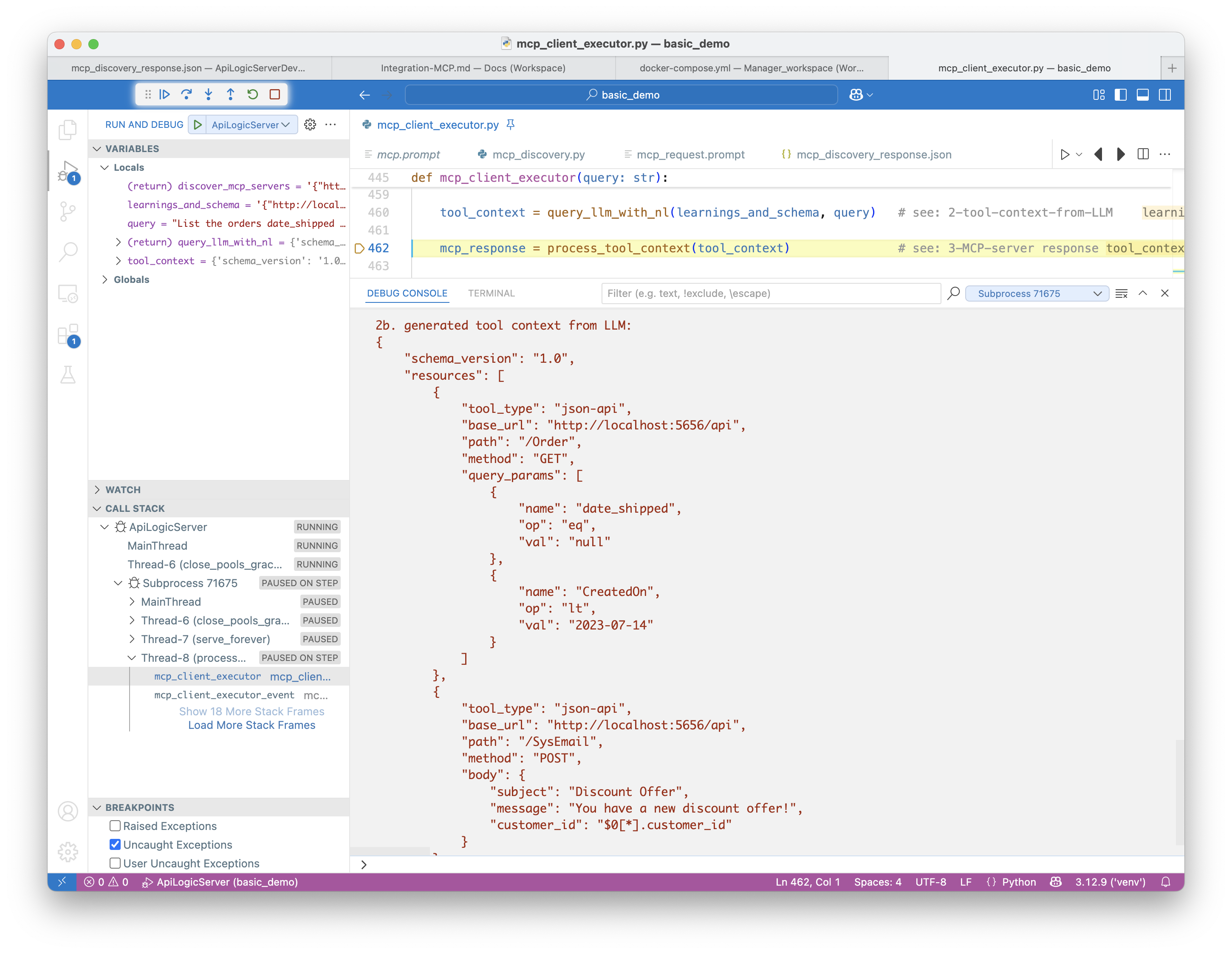
Task: Open the Explorer view in activity bar
Action: click(x=68, y=130)
